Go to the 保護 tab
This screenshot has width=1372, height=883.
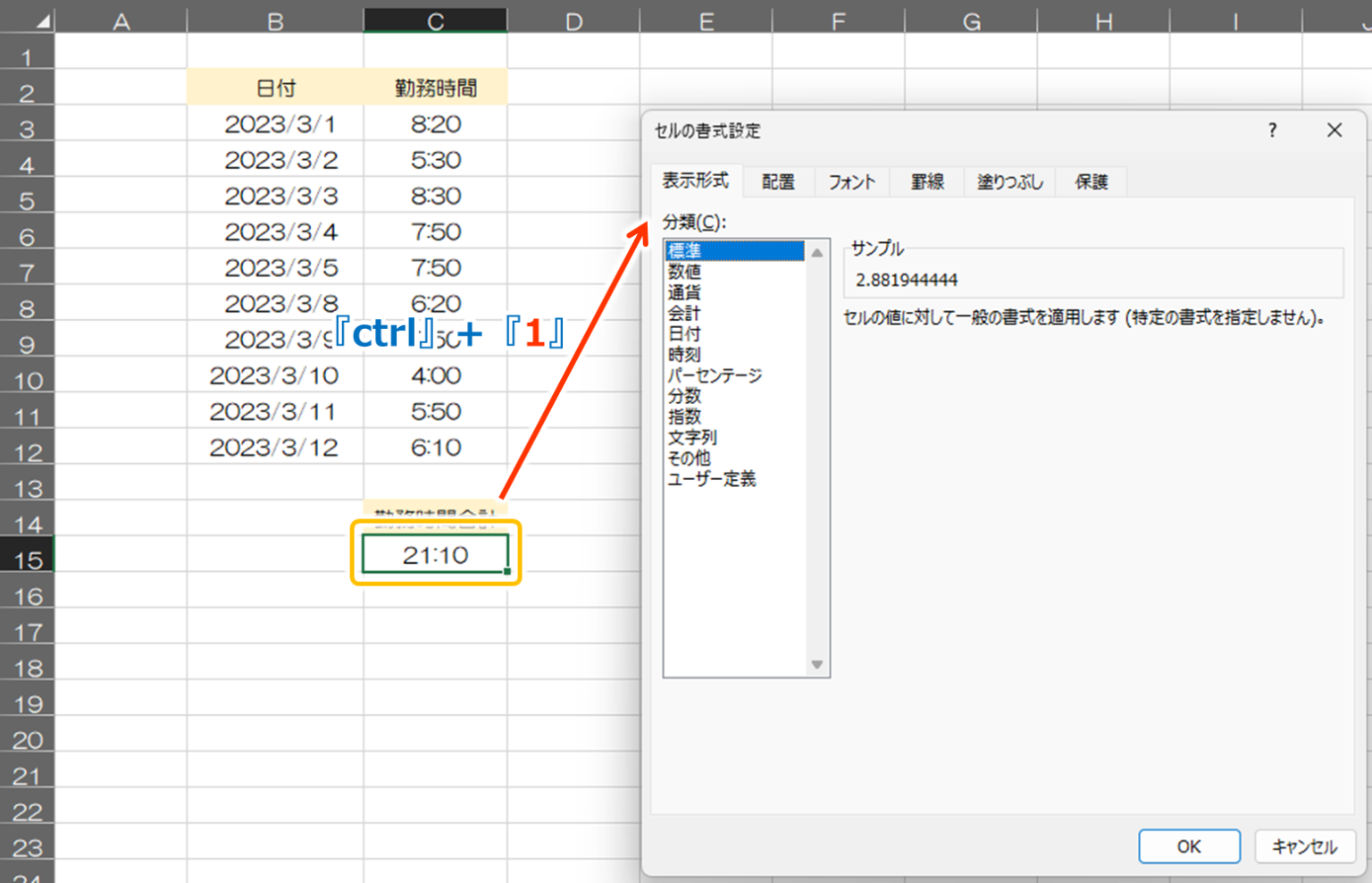coord(1091,182)
